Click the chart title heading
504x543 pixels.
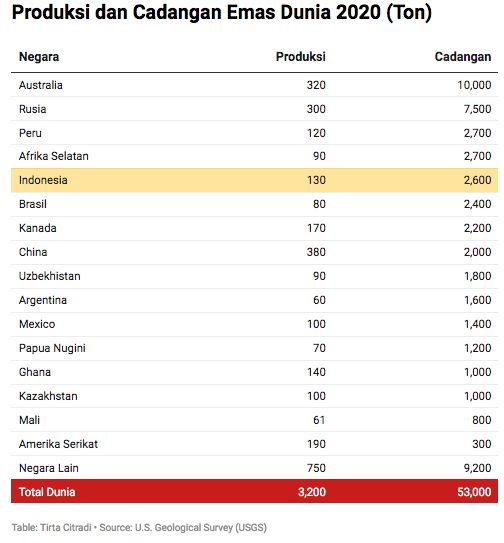[x=222, y=12]
